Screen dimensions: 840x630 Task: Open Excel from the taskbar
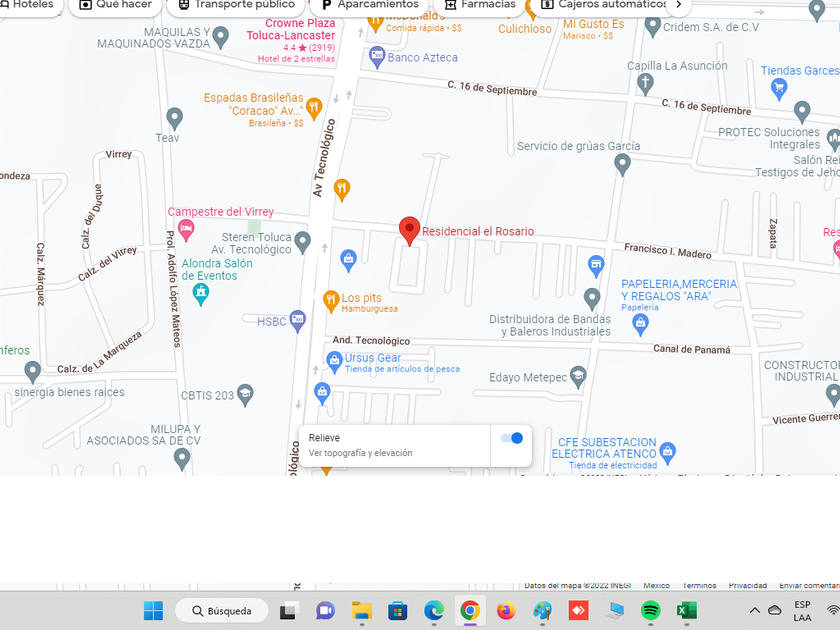tap(686, 611)
